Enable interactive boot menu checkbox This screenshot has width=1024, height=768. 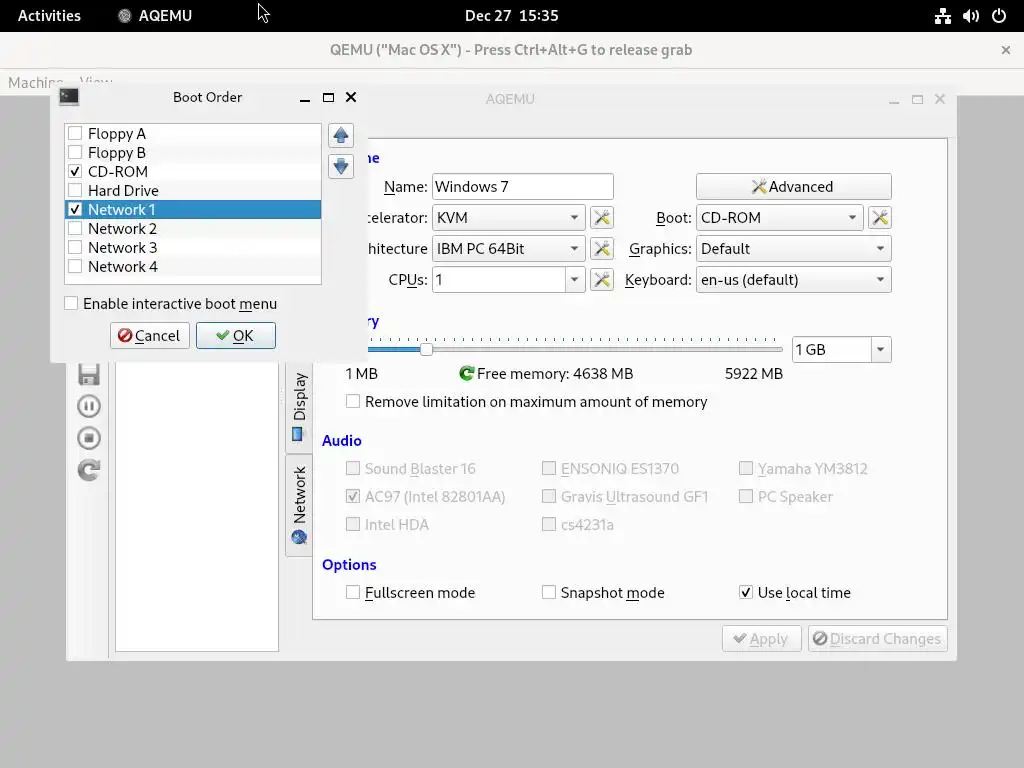click(x=71, y=304)
